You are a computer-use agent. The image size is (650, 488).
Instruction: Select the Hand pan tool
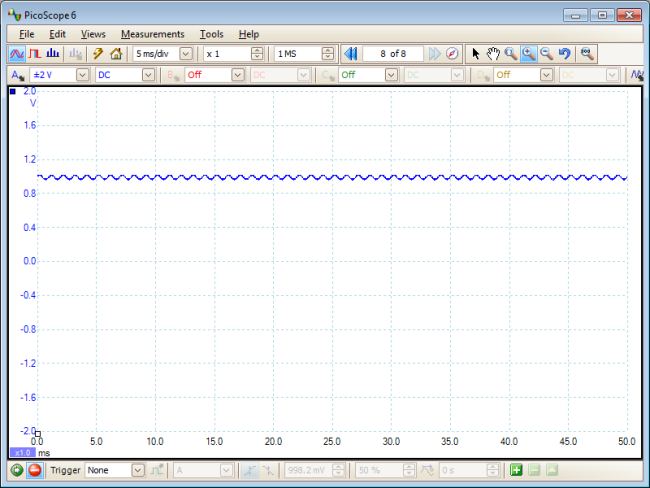tap(493, 53)
